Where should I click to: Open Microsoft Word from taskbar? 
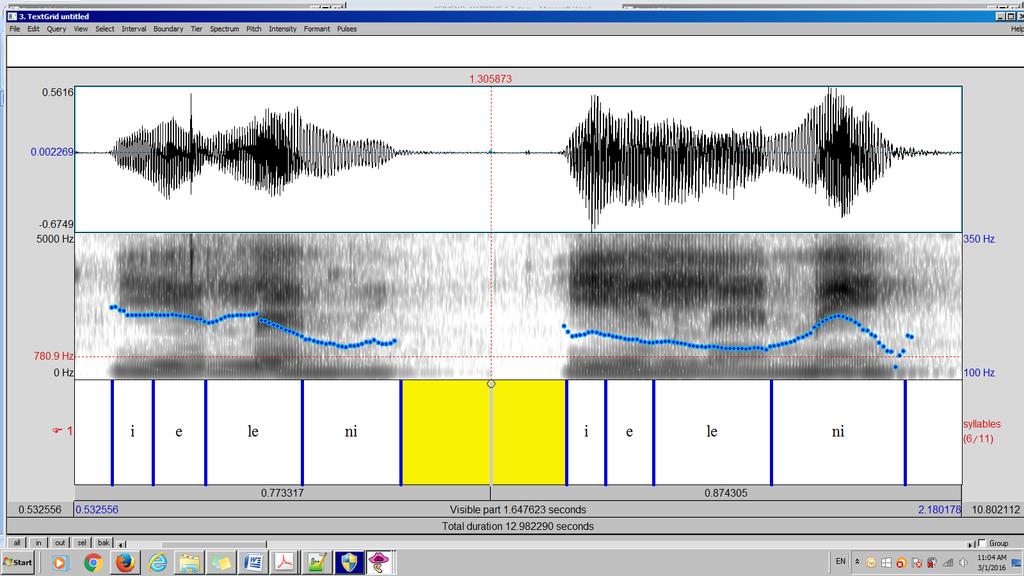(x=253, y=562)
